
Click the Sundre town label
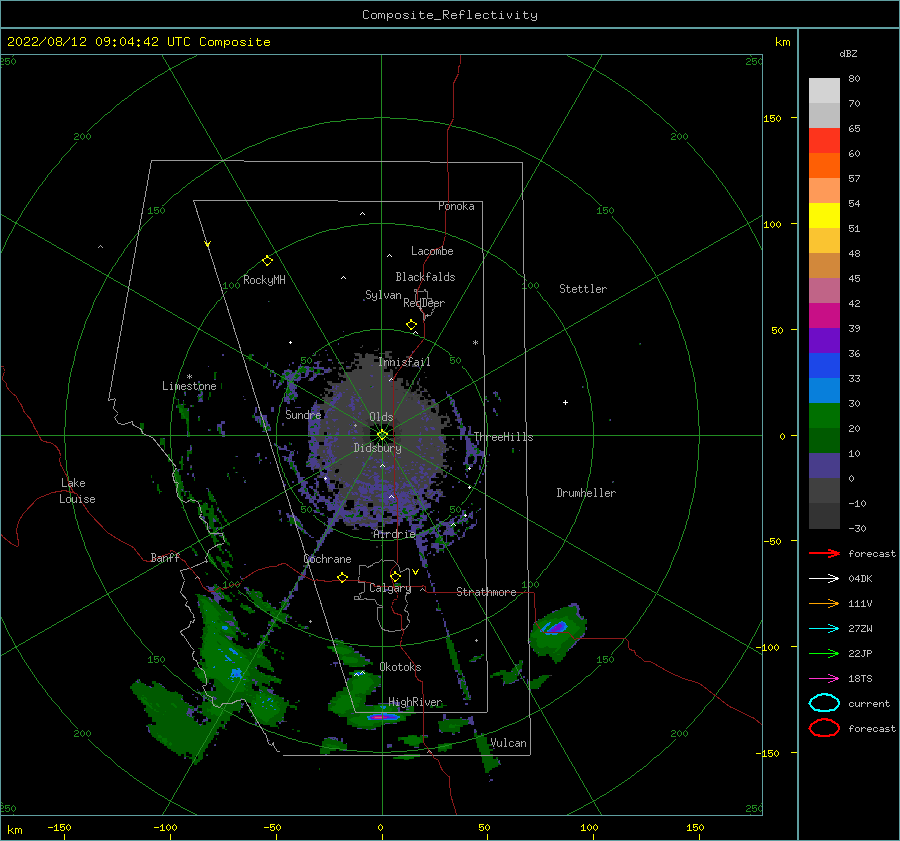pyautogui.click(x=303, y=414)
